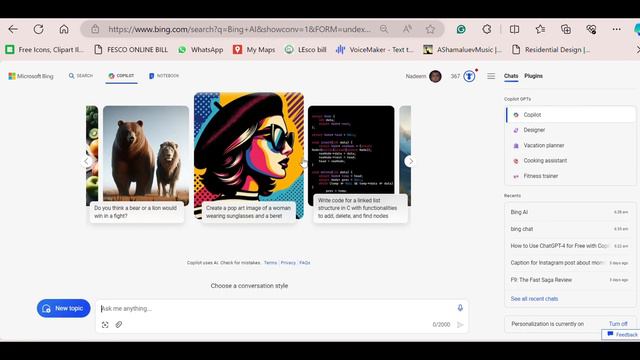Screen dimensions: 640x360
Task: Select Copilot in Copilot GPTs list
Action: (571, 115)
